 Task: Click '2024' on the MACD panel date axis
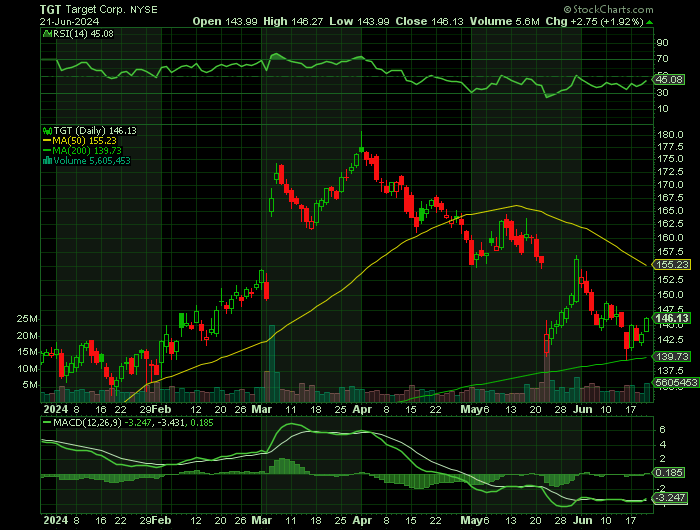[x=56, y=520]
